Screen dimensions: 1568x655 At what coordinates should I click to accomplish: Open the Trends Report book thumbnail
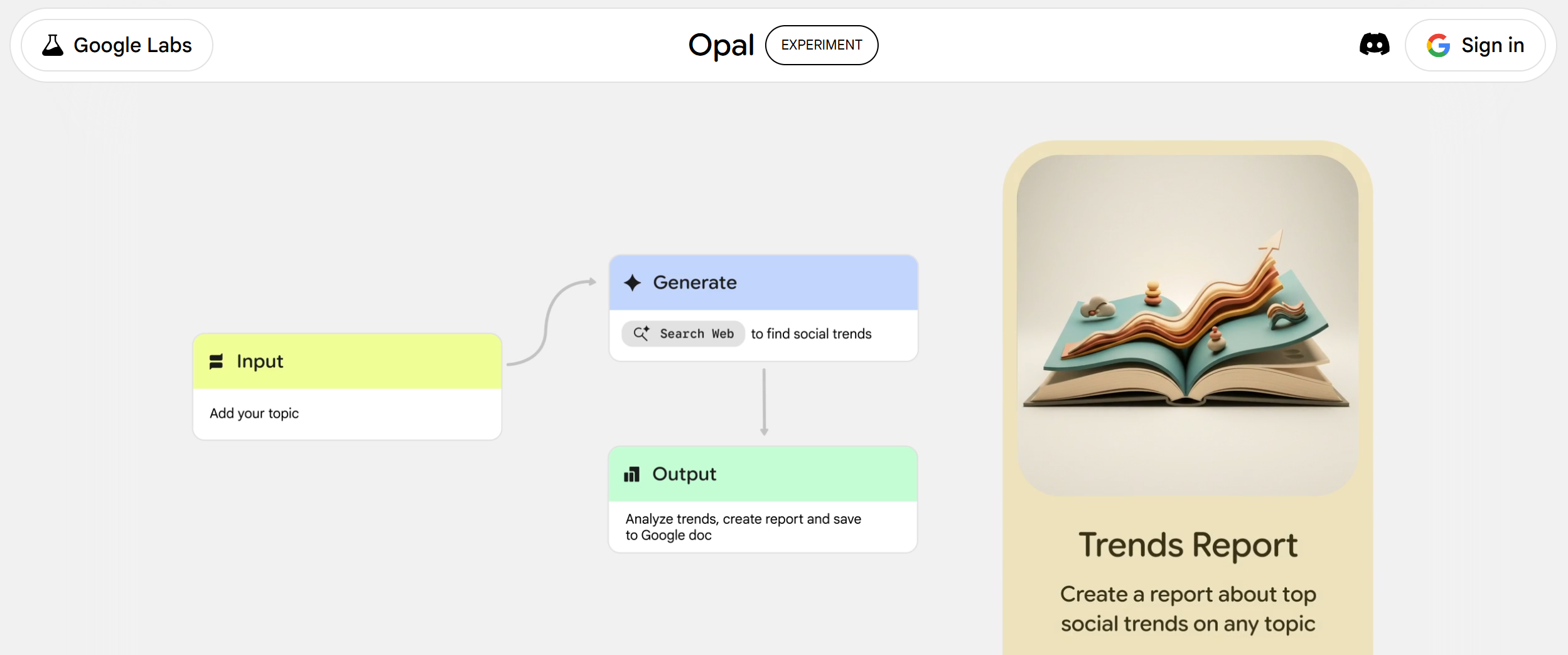point(1187,325)
